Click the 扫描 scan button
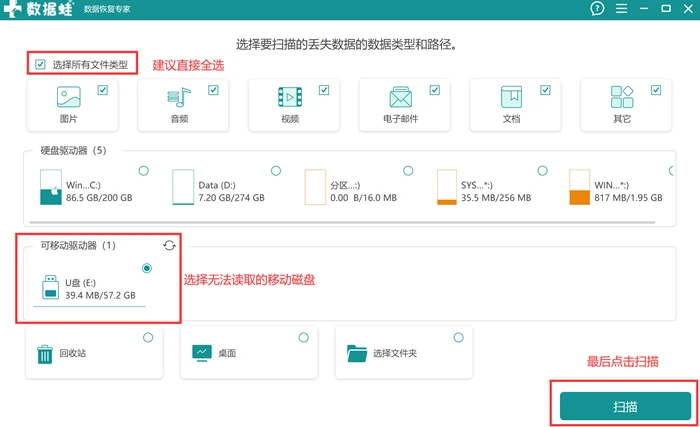700x427 pixels. click(625, 406)
